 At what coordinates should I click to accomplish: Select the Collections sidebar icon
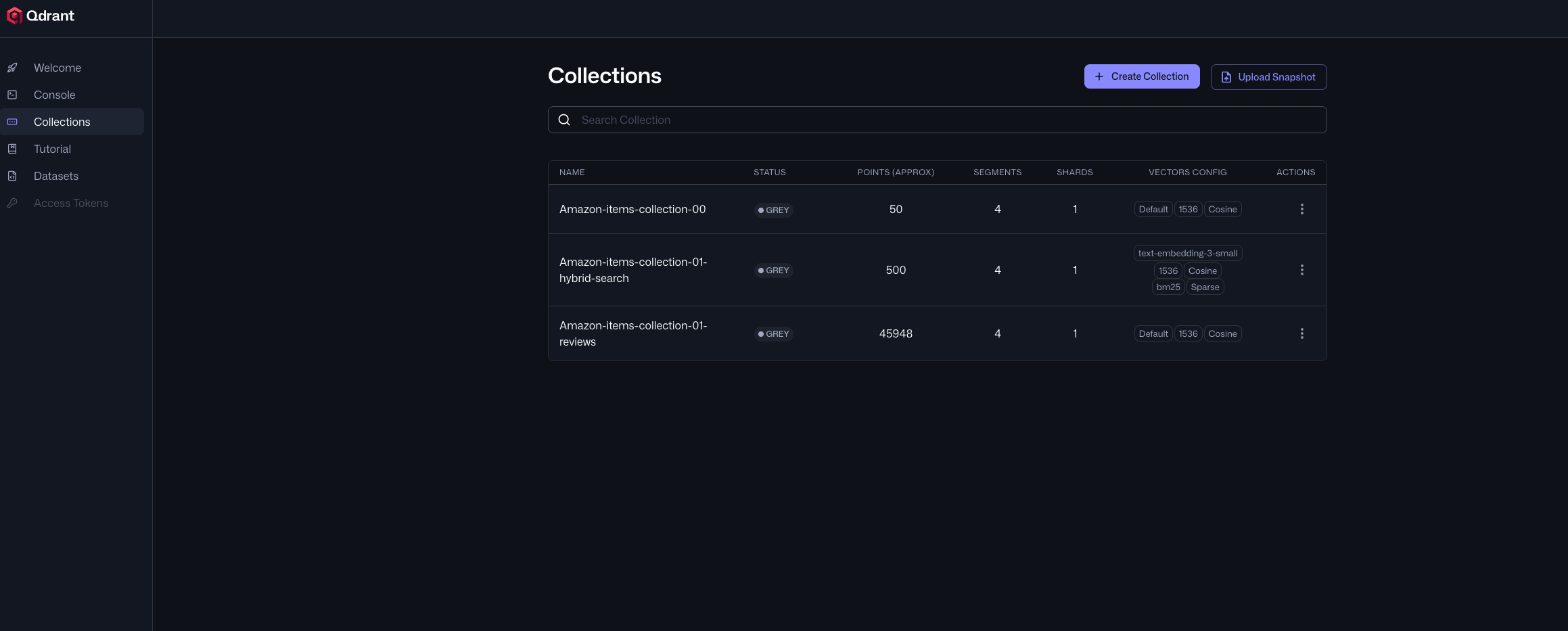pos(13,122)
